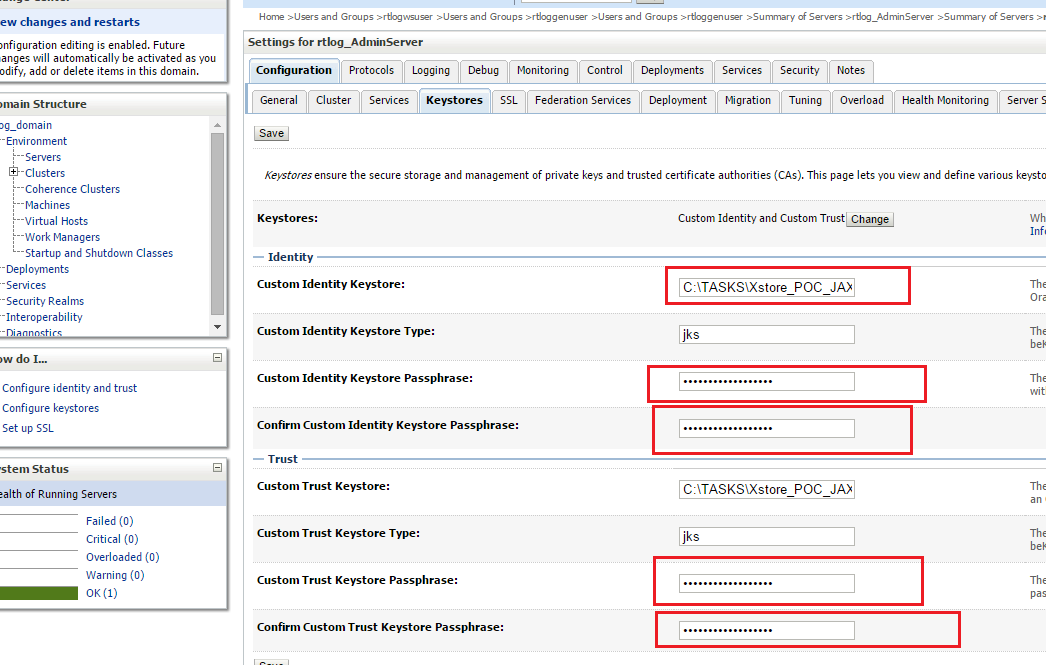Switch to the SSL subtab

coord(508,100)
